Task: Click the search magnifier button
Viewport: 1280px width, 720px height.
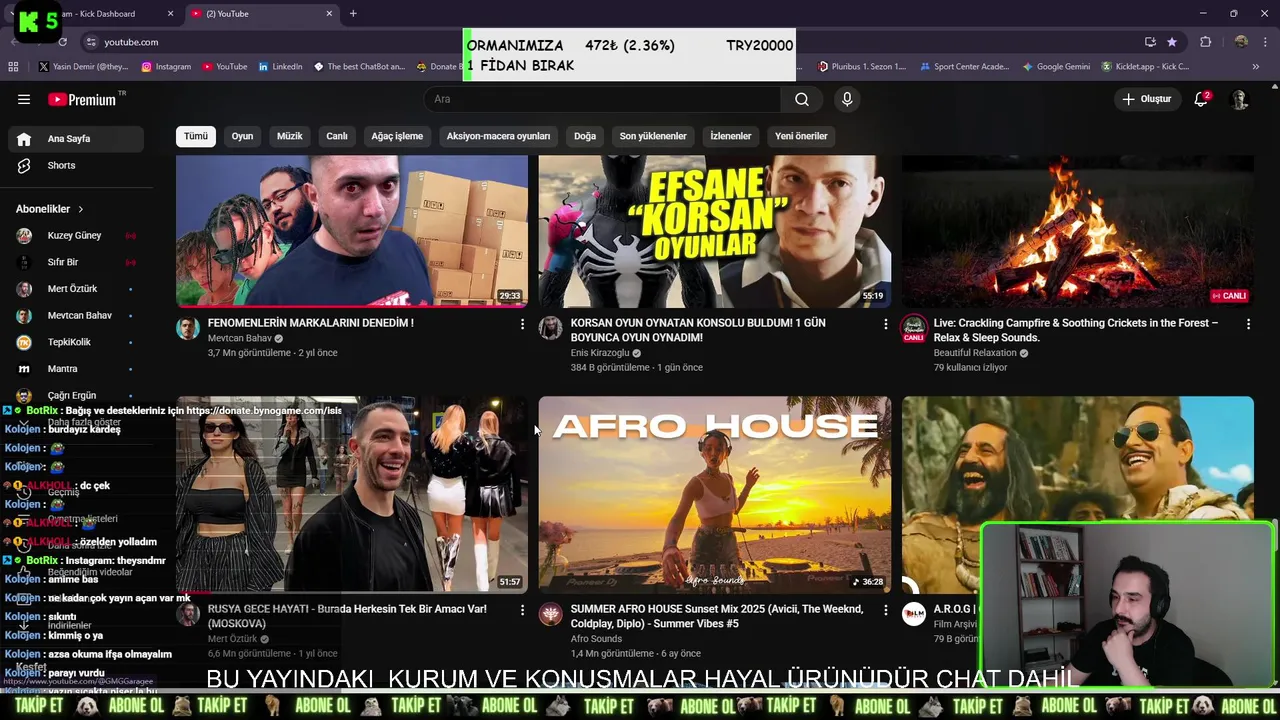Action: [801, 99]
